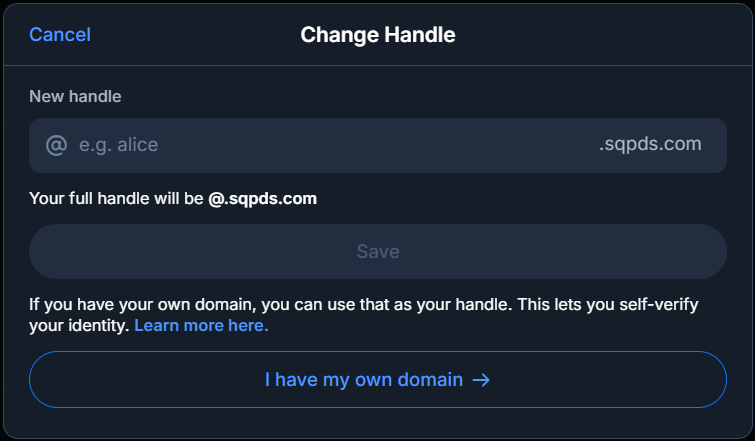The height and width of the screenshot is (441, 755).
Task: Click the blank middle of handle input box
Action: 378,145
